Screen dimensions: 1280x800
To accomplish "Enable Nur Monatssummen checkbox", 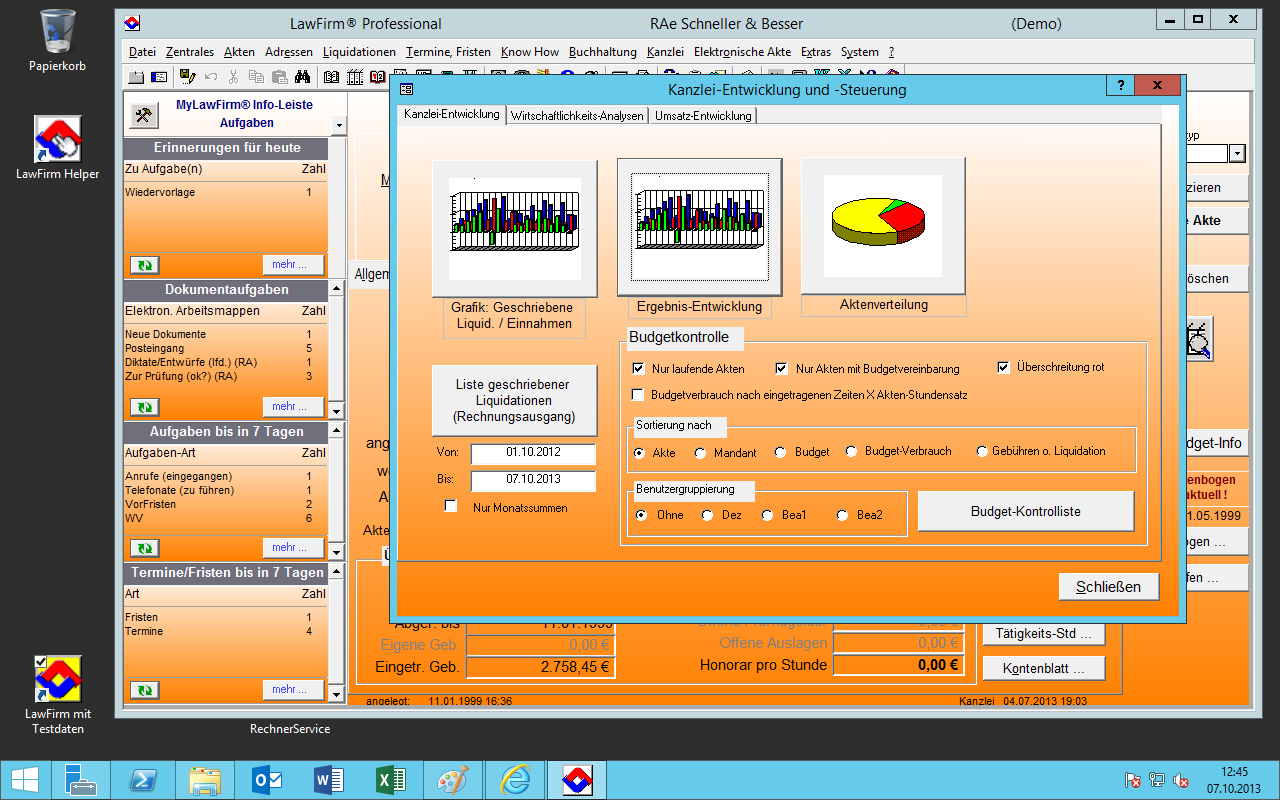I will coord(450,507).
